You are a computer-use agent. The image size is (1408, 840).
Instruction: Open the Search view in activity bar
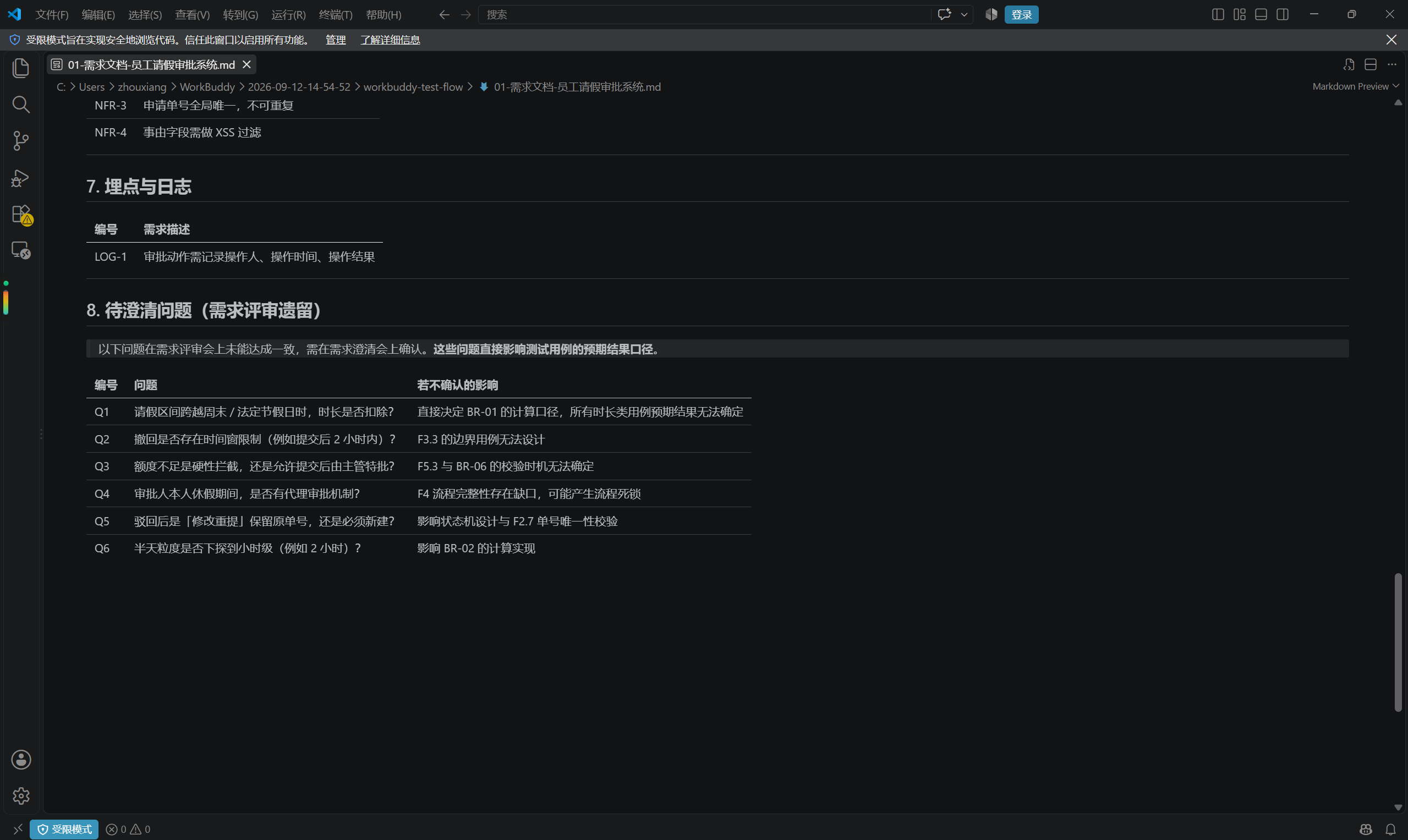[x=21, y=104]
